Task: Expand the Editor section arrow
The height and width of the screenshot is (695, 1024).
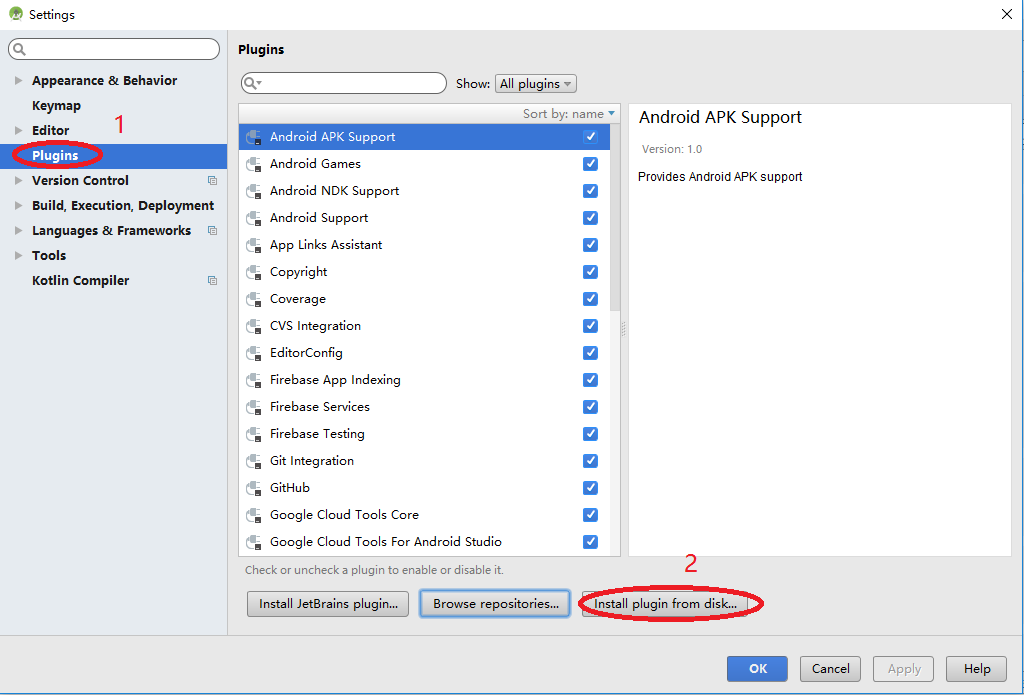Action: [18, 131]
